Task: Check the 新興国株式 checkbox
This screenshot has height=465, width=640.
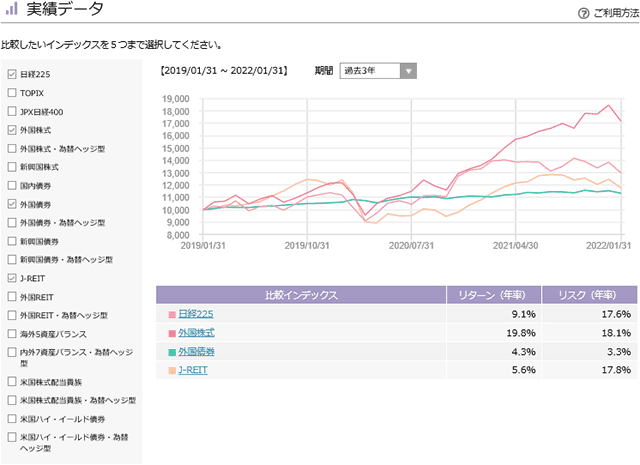Action: (x=12, y=167)
